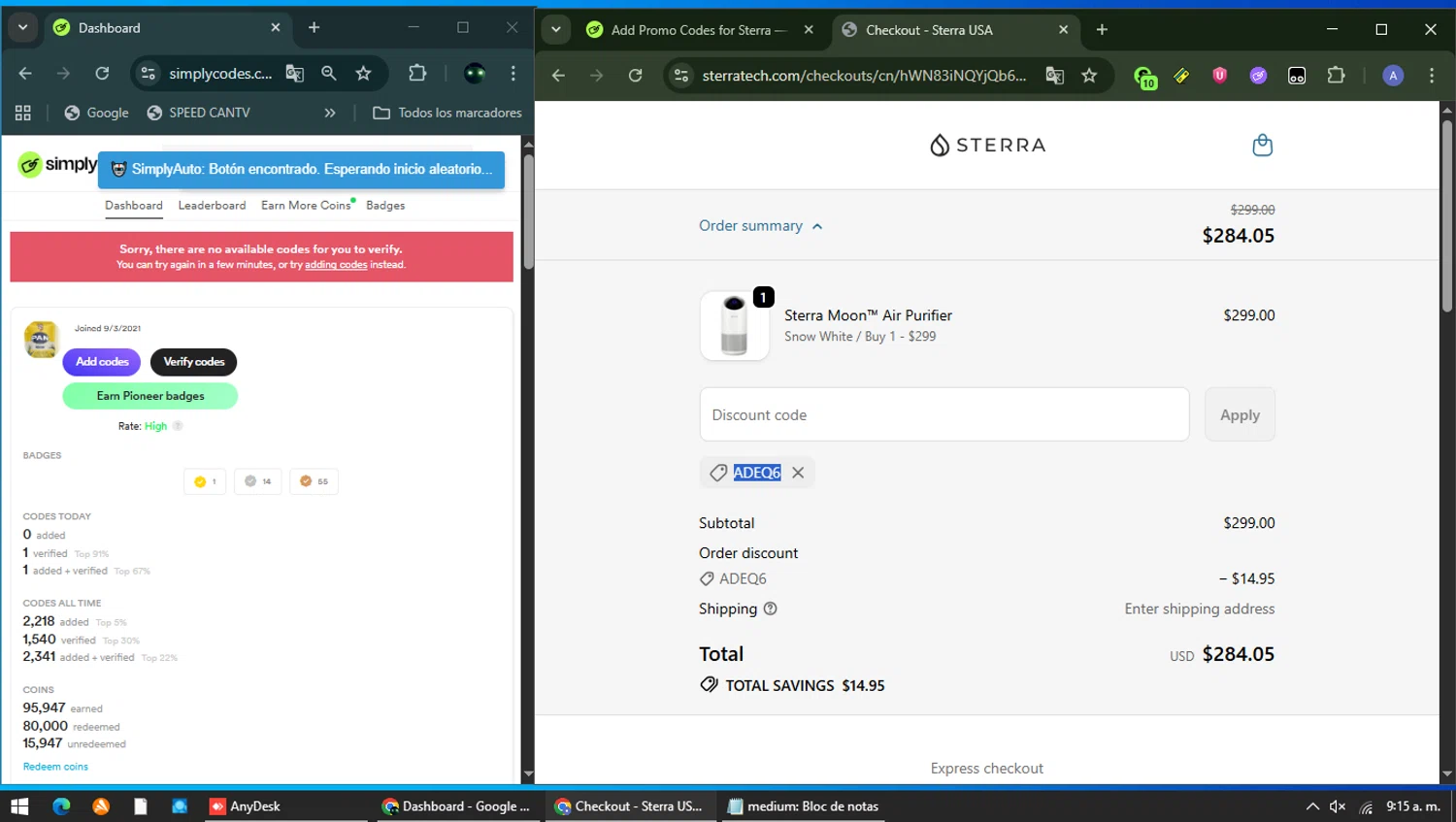
Task: Reload the simplycodes dashboard page
Action: click(x=102, y=73)
